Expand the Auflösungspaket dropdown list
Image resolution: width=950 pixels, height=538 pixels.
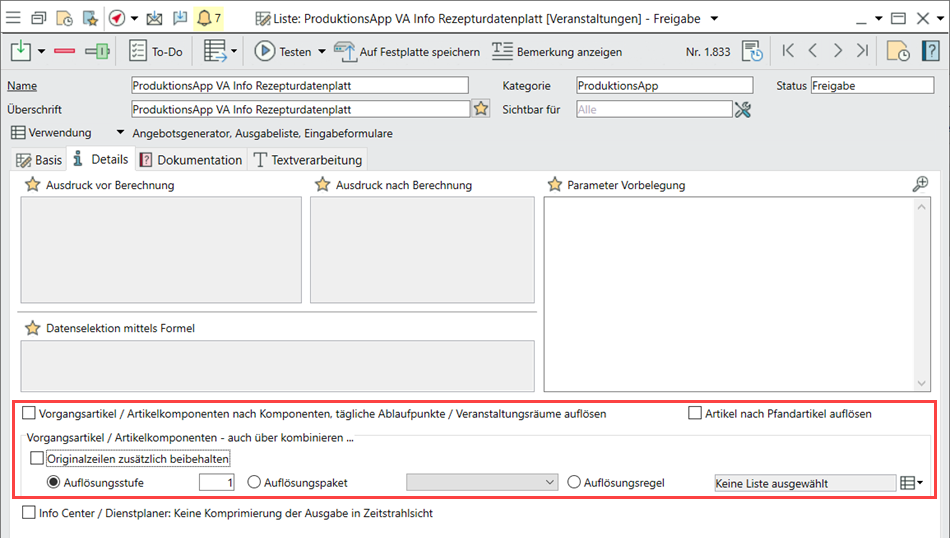[x=549, y=482]
